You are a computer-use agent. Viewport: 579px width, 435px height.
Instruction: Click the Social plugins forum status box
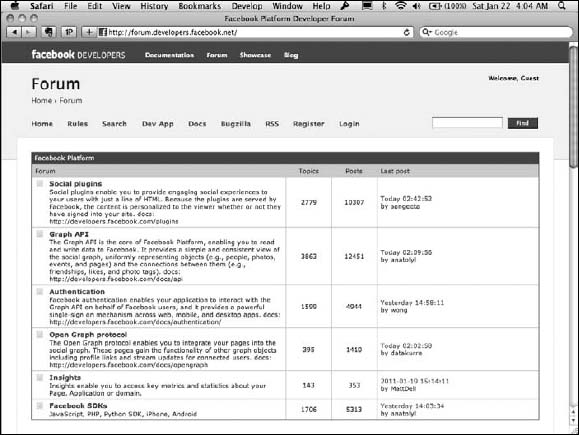pos(40,184)
